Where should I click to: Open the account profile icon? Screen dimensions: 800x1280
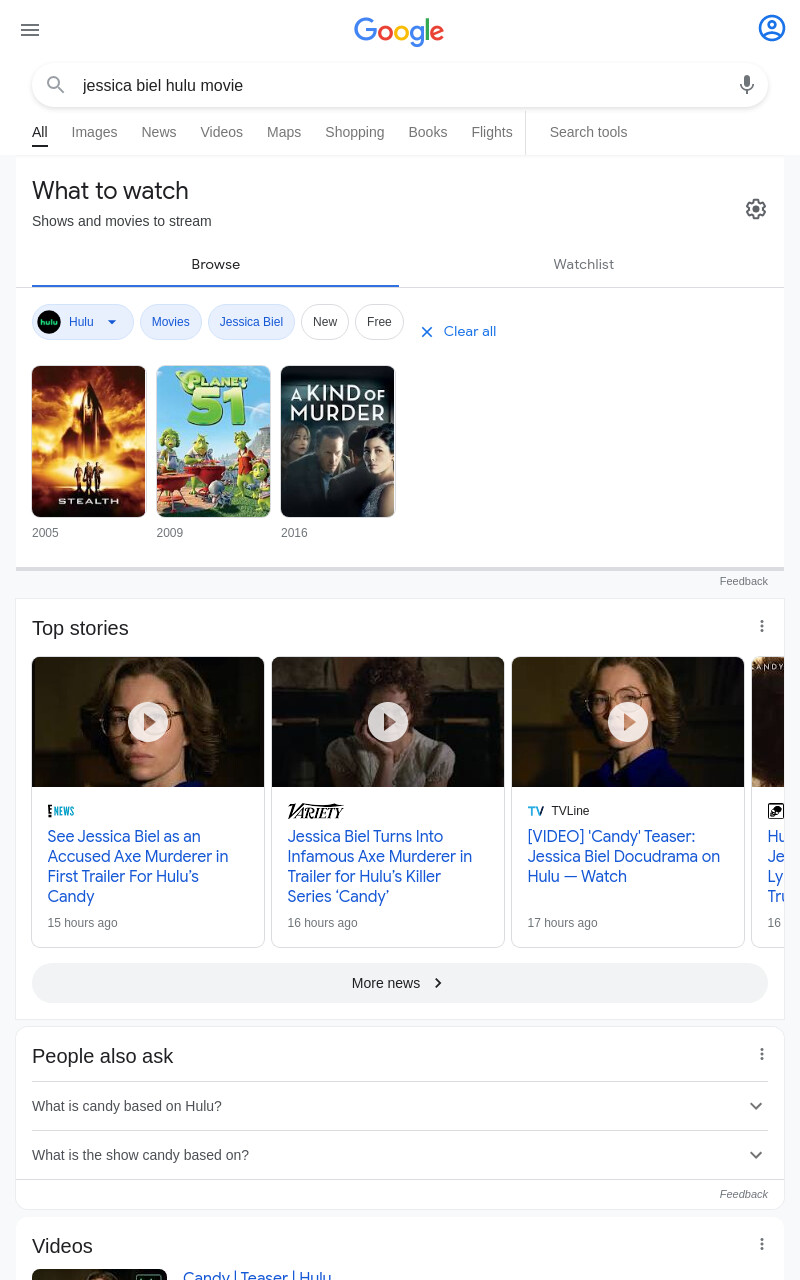[x=772, y=28]
